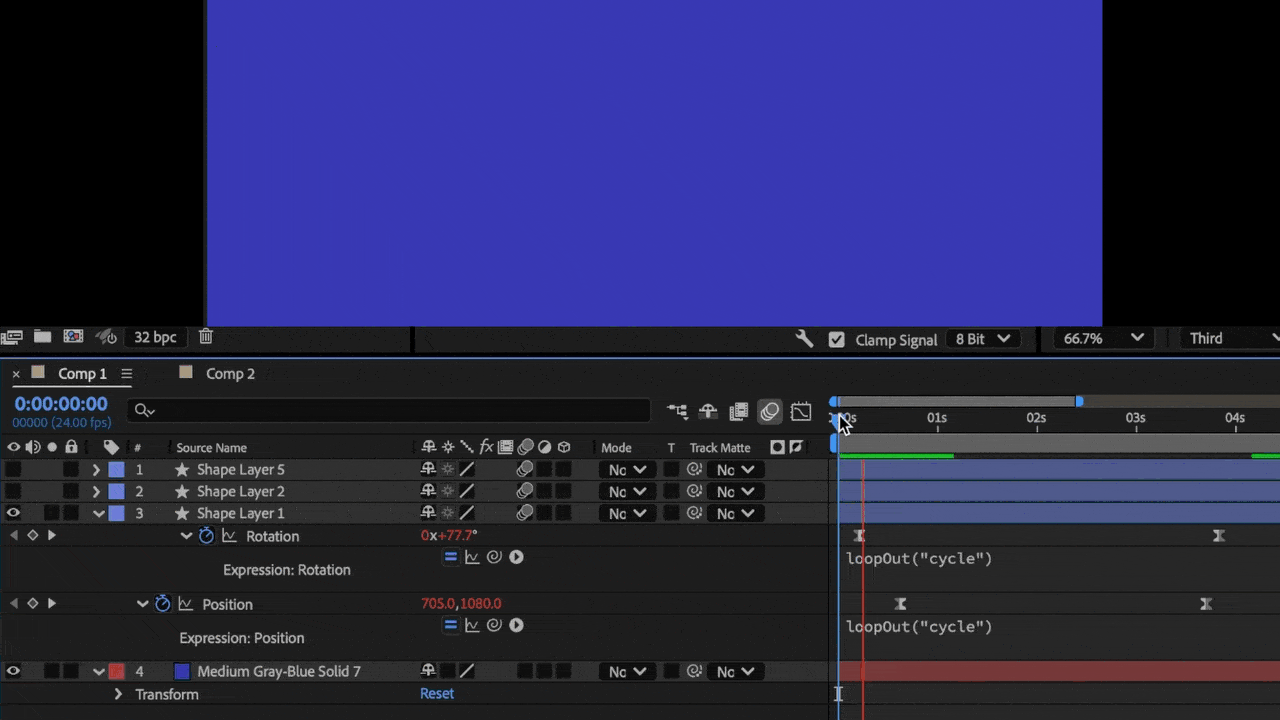The height and width of the screenshot is (720, 1280).
Task: Open the 66.7% zoom dropdown
Action: (1103, 339)
